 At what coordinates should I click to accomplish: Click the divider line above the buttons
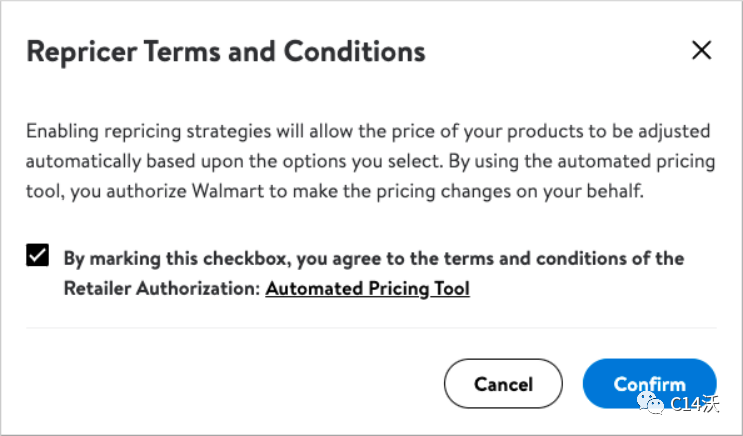tap(371, 327)
